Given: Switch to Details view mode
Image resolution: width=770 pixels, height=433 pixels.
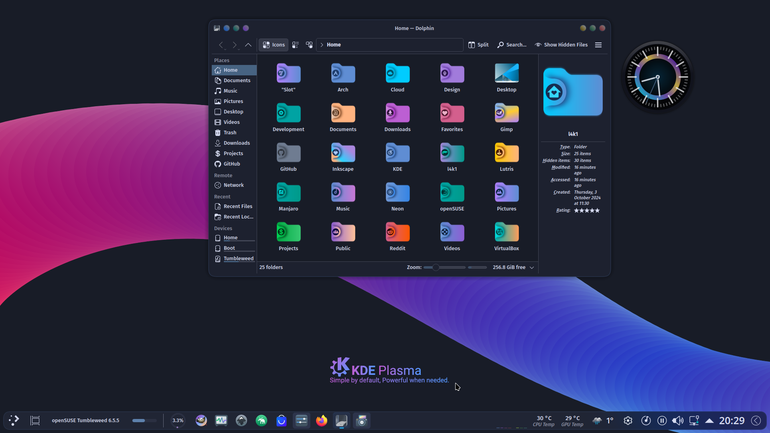Looking at the screenshot, I should point(309,45).
